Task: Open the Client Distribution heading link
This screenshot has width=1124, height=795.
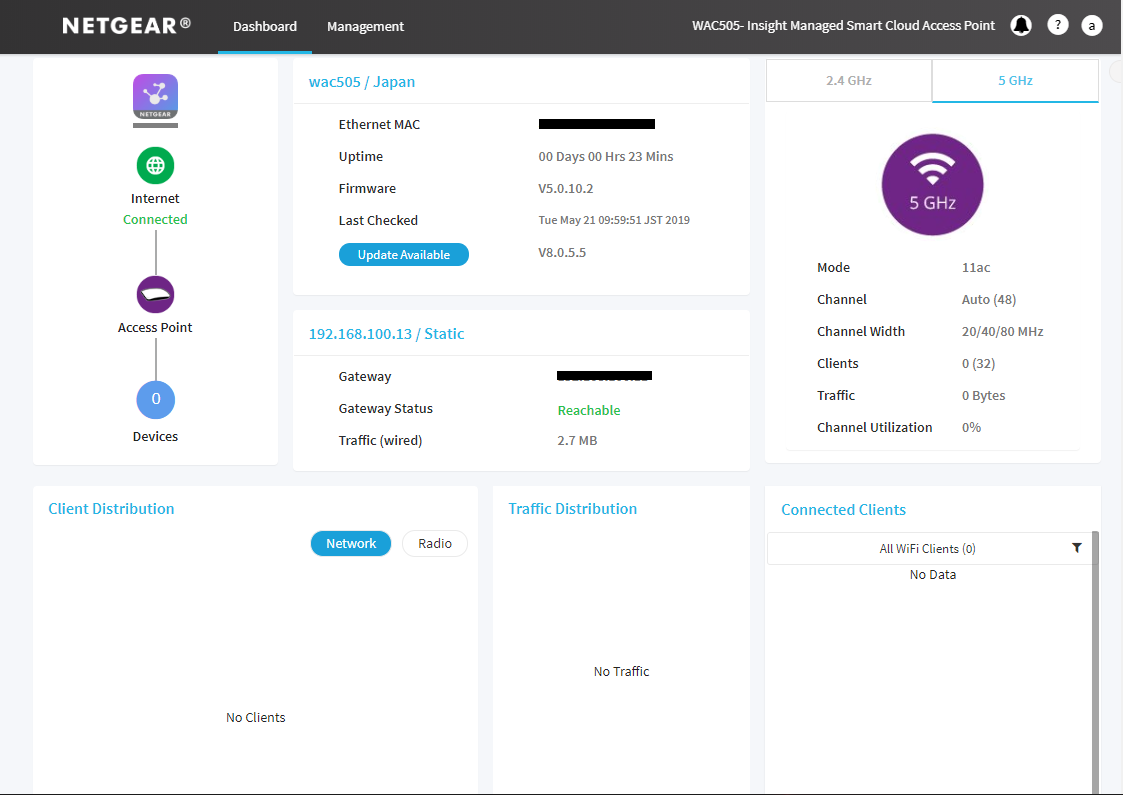Action: click(111, 508)
